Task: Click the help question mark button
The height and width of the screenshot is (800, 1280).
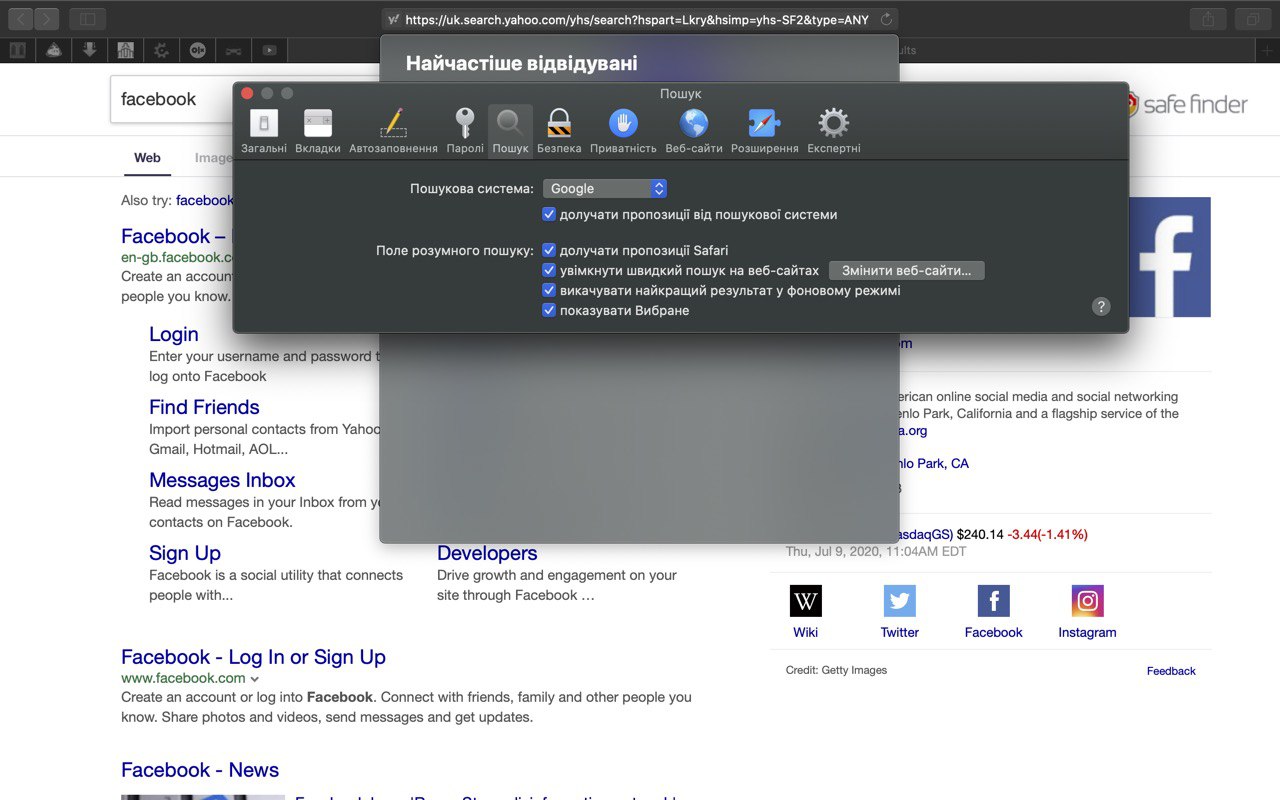Action: pos(1101,307)
